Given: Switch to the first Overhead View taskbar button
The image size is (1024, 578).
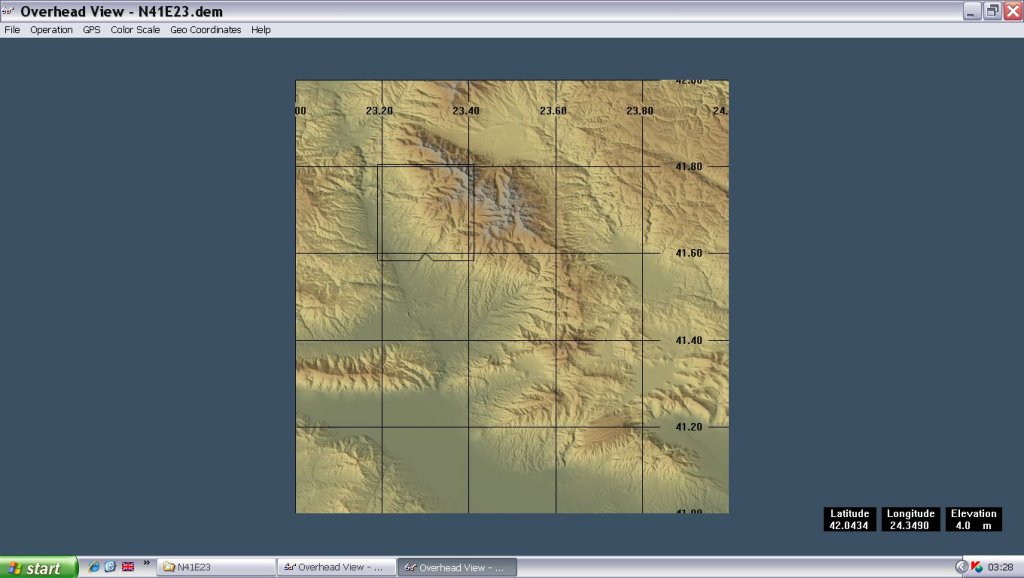Looking at the screenshot, I should pyautogui.click(x=336, y=567).
